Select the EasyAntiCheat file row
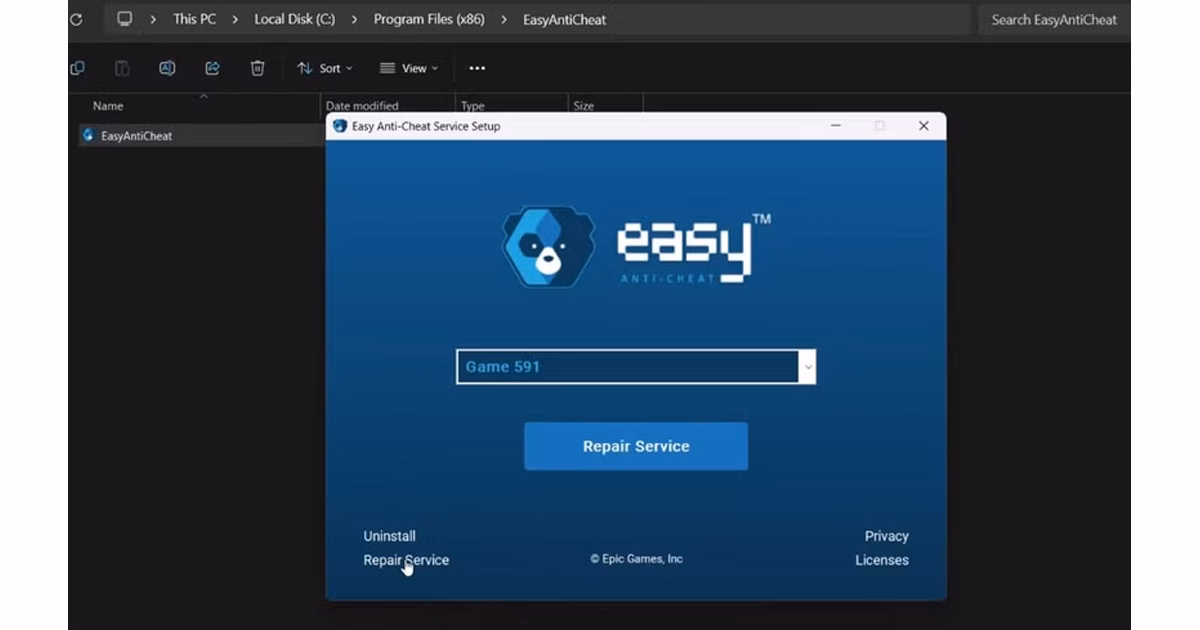This screenshot has width=1200, height=630. pyautogui.click(x=200, y=135)
